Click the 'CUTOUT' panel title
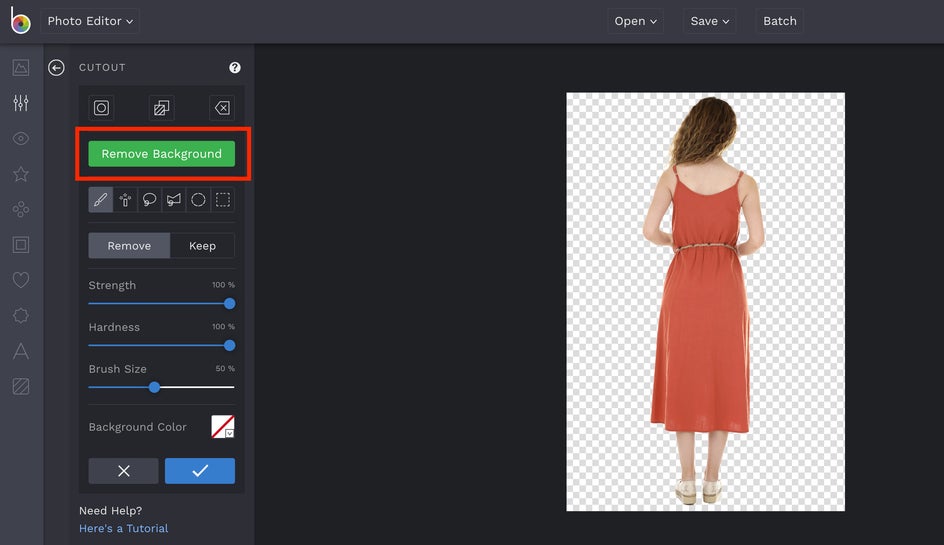944x545 pixels. coord(102,67)
